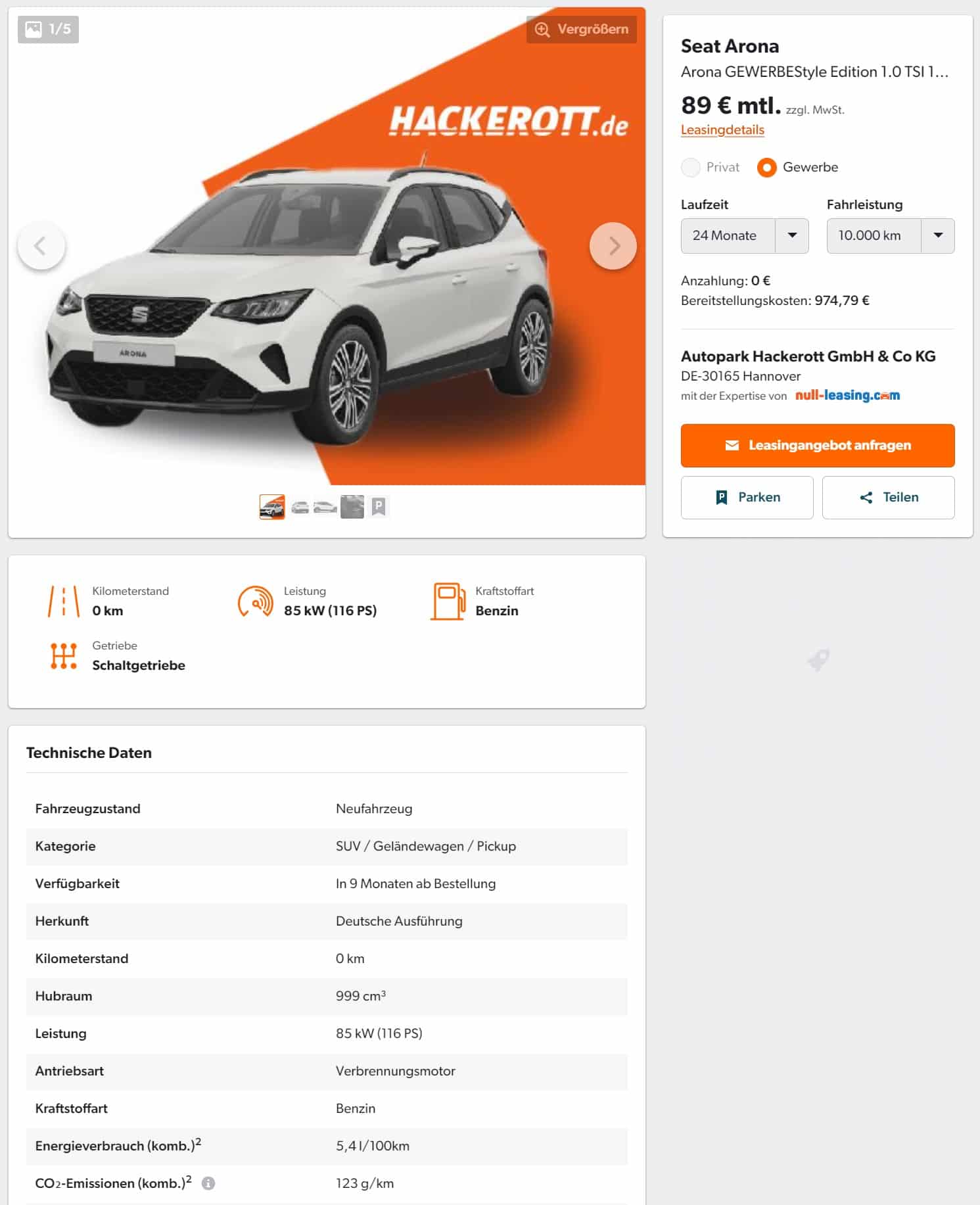Open the null-leasing.com logo link
This screenshot has width=980, height=1205.
click(x=847, y=396)
